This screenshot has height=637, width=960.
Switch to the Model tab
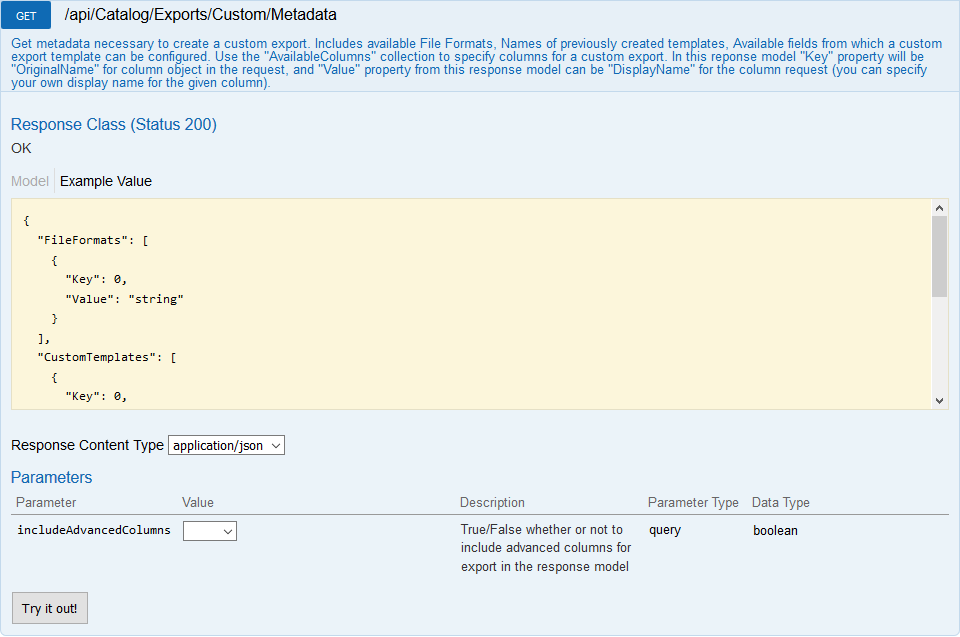(x=29, y=181)
